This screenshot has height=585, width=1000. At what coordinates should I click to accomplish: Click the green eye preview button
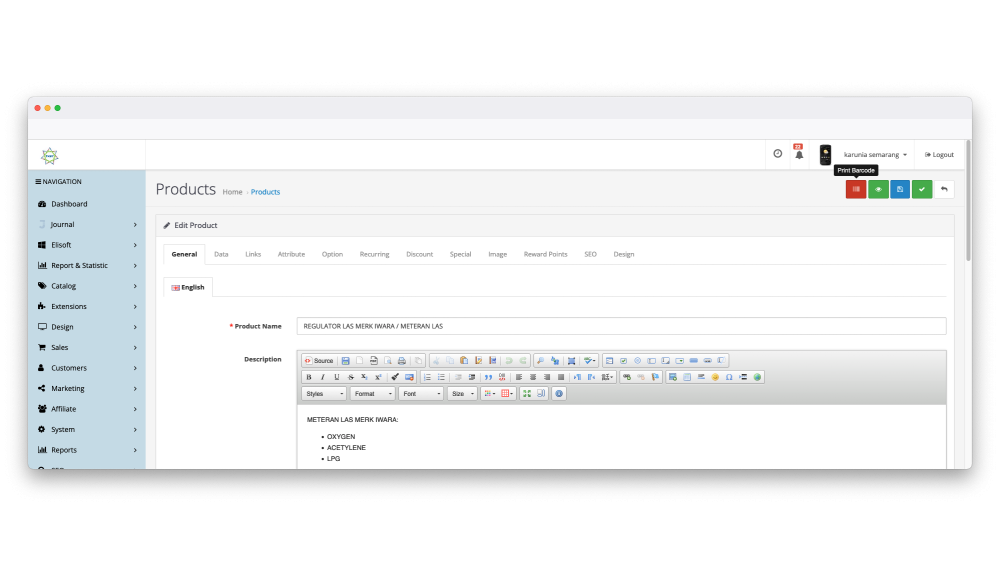coord(878,189)
